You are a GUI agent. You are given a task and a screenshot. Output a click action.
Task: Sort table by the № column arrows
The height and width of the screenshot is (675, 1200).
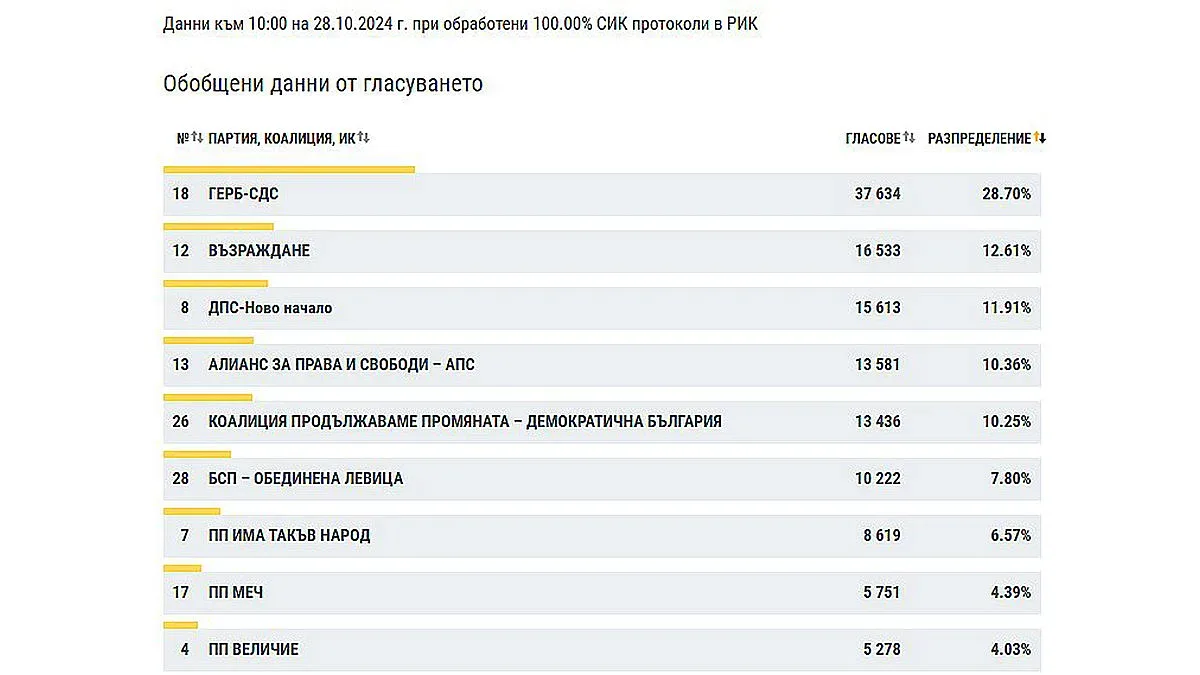(x=197, y=138)
